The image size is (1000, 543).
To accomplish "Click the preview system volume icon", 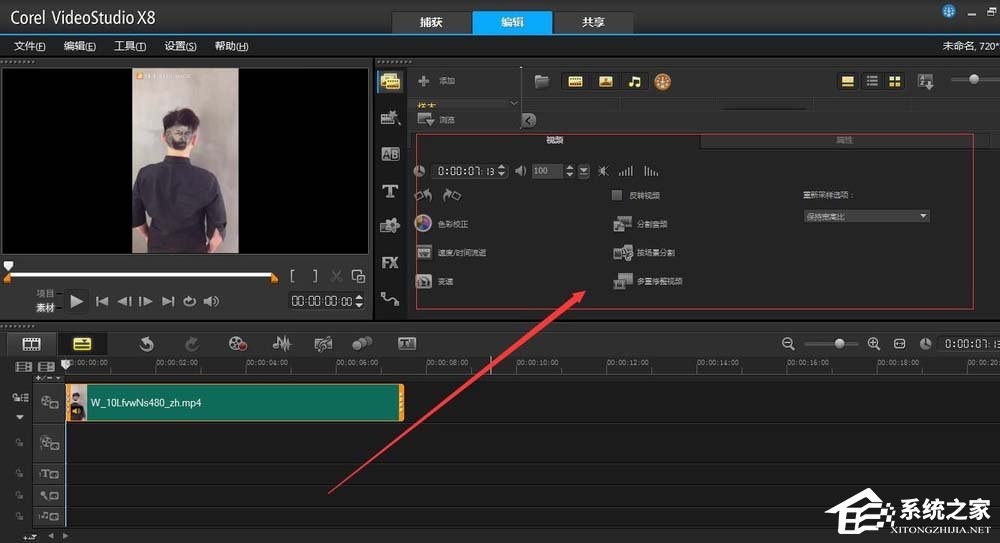I will point(211,301).
